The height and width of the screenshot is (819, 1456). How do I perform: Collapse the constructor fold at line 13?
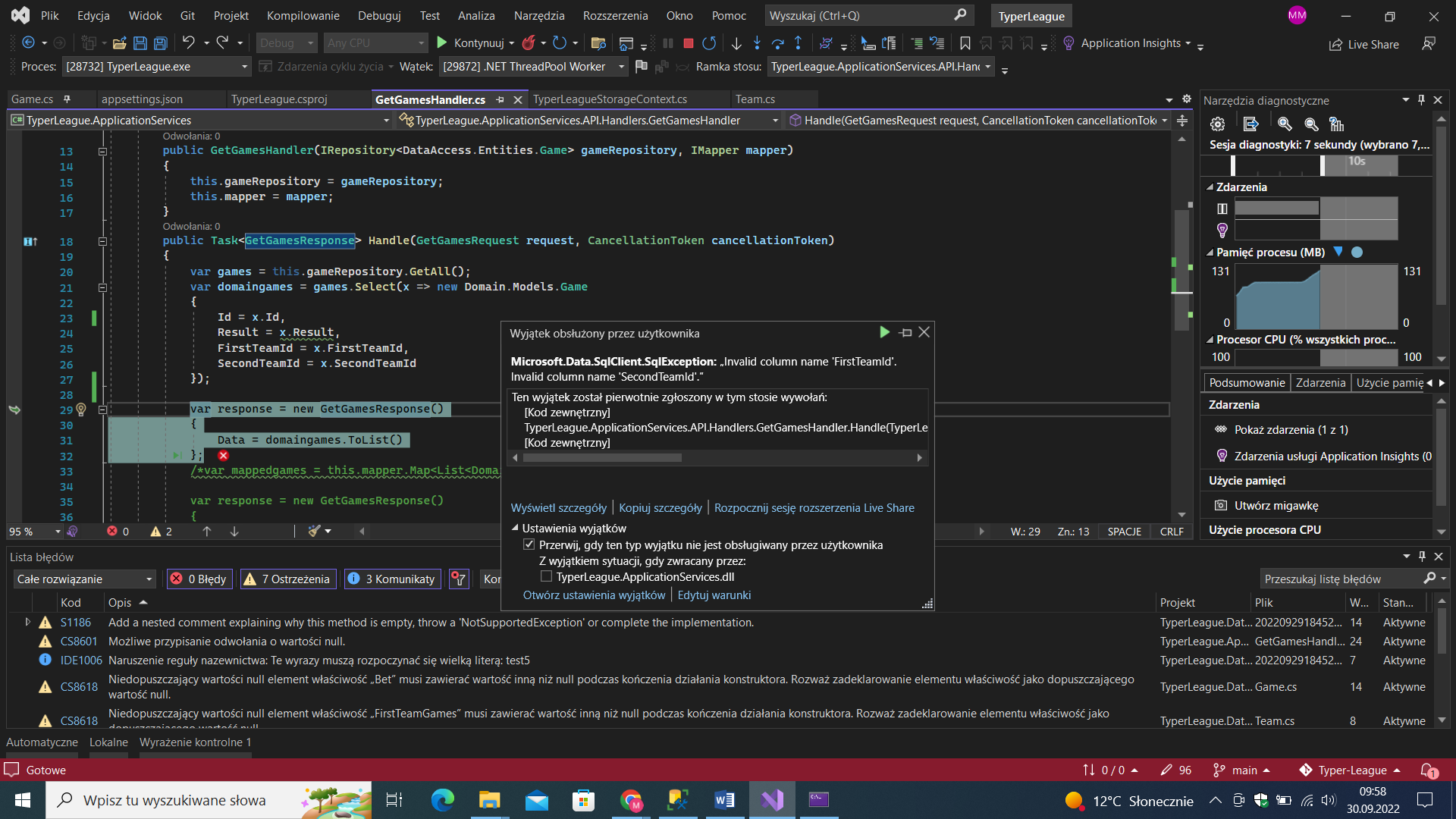click(102, 151)
